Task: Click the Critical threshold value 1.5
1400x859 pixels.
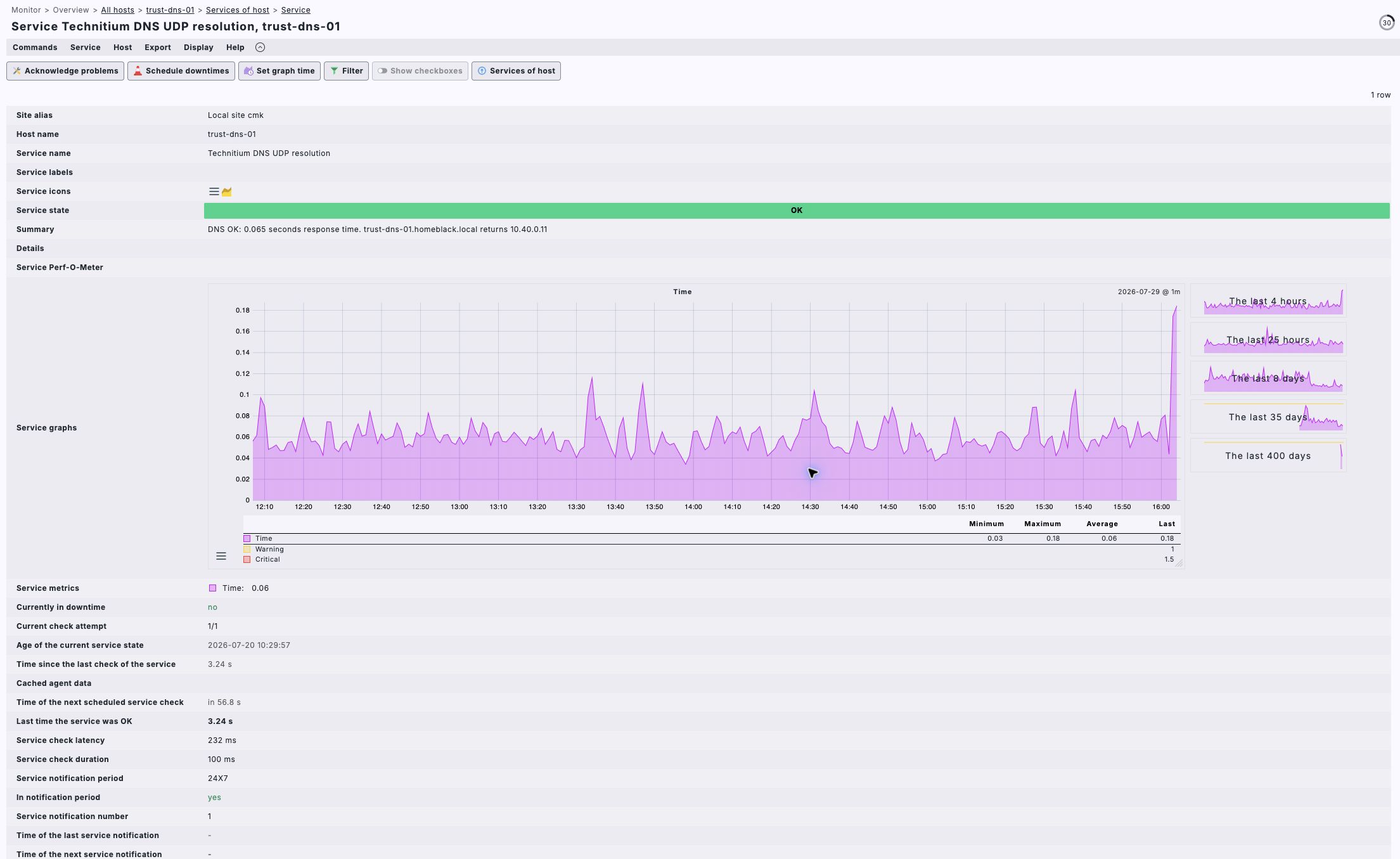Action: coord(1169,559)
